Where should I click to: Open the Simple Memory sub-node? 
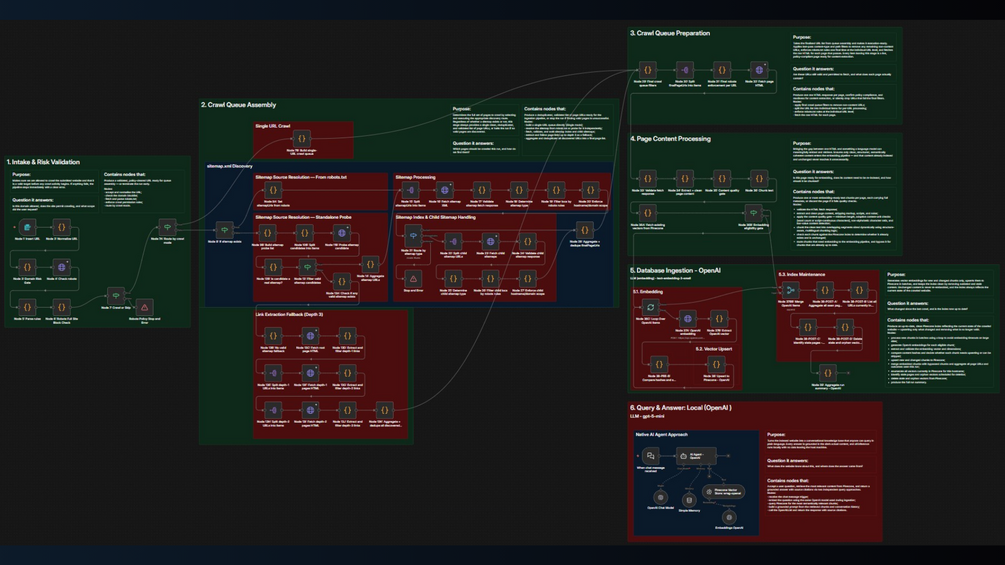tap(689, 500)
